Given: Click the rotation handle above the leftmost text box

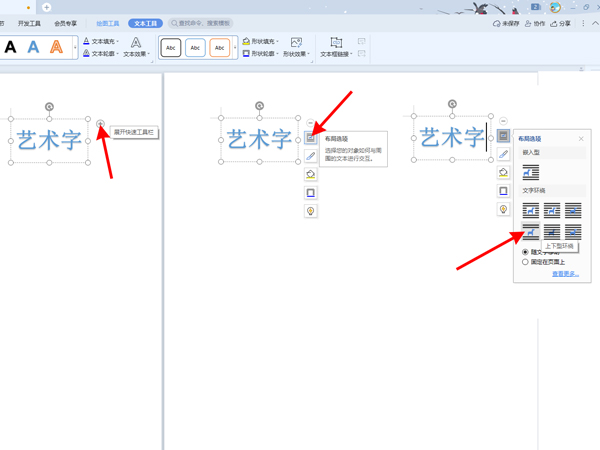Looking at the screenshot, I should 49,106.
